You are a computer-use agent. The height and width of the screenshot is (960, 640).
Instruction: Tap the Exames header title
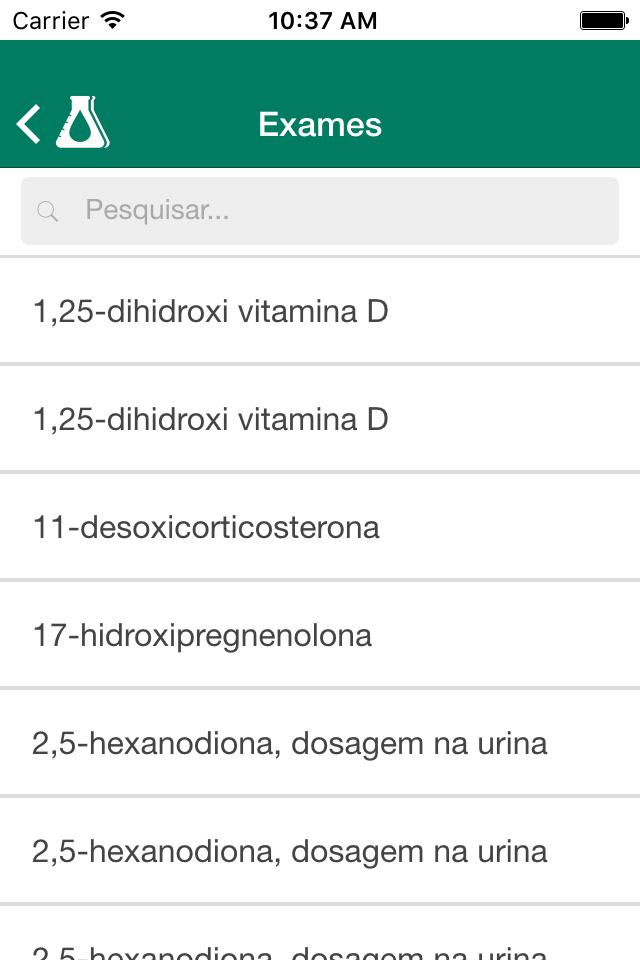point(320,125)
